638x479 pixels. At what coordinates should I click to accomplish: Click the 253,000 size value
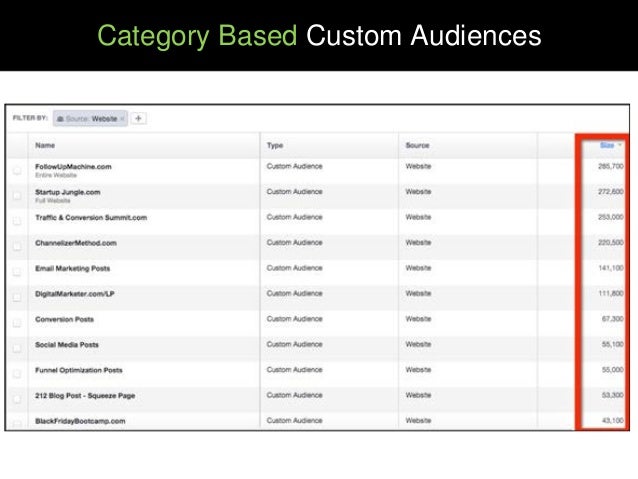coord(610,217)
